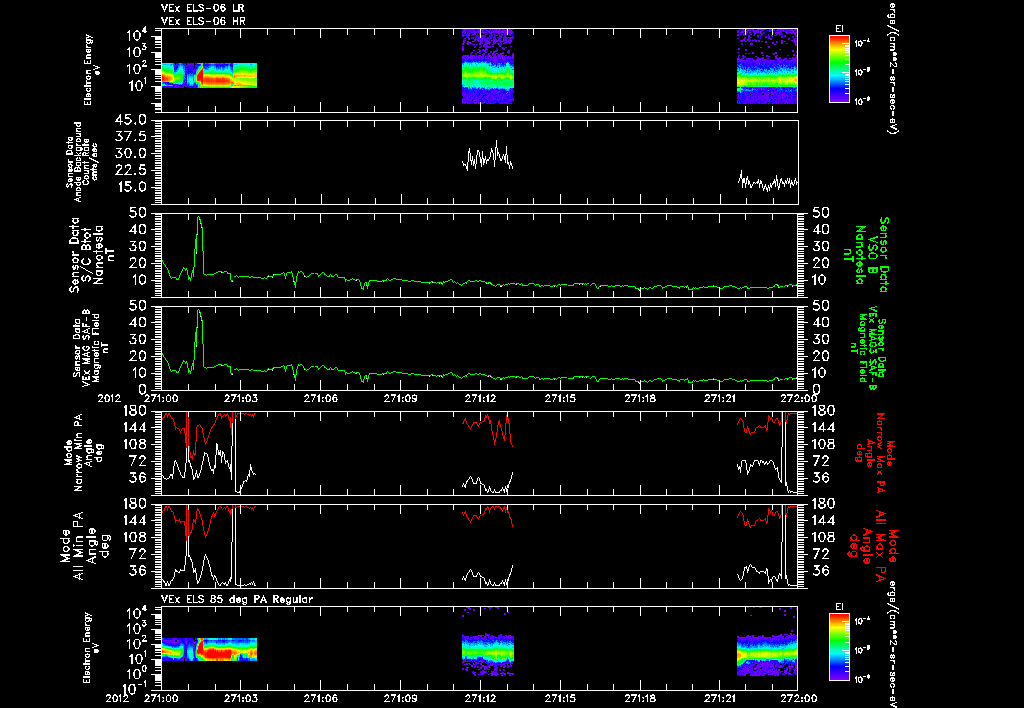The height and width of the screenshot is (708, 1024).
Task: Click the "271:18" label on the middle time axis
Action: [640, 398]
